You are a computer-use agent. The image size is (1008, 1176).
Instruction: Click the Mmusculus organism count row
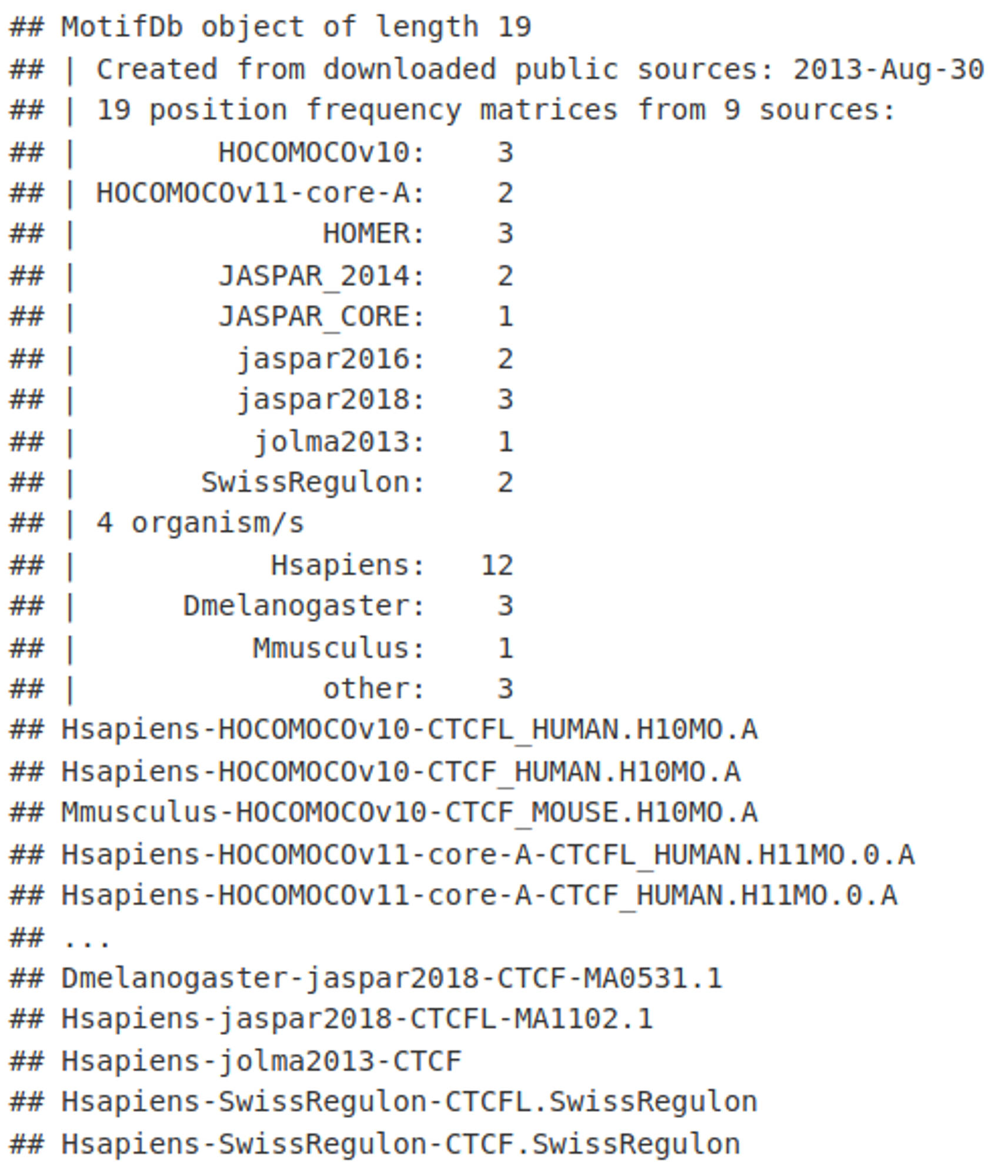[261, 649]
